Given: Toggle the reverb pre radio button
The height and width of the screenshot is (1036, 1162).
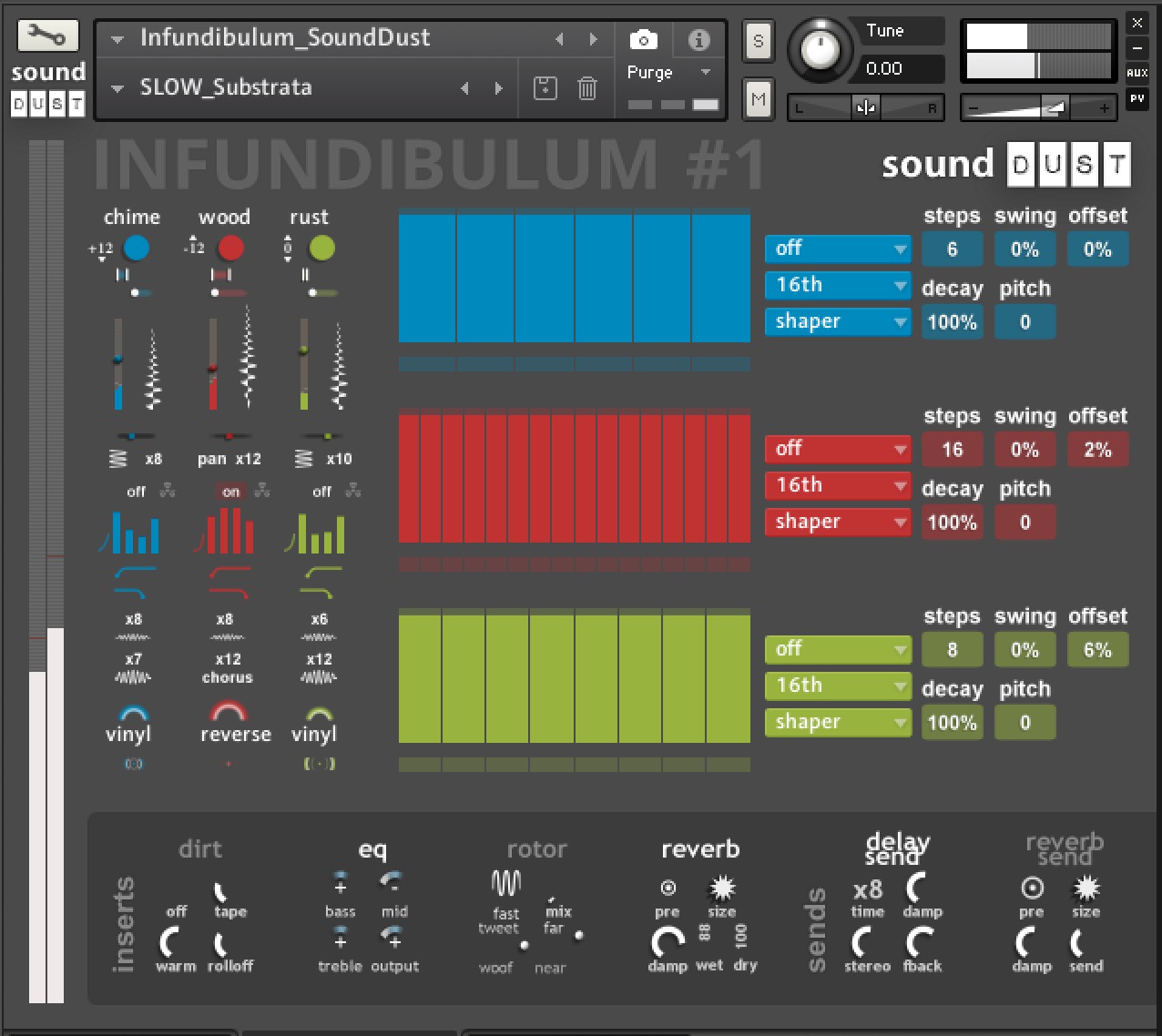Looking at the screenshot, I should coord(668,888).
